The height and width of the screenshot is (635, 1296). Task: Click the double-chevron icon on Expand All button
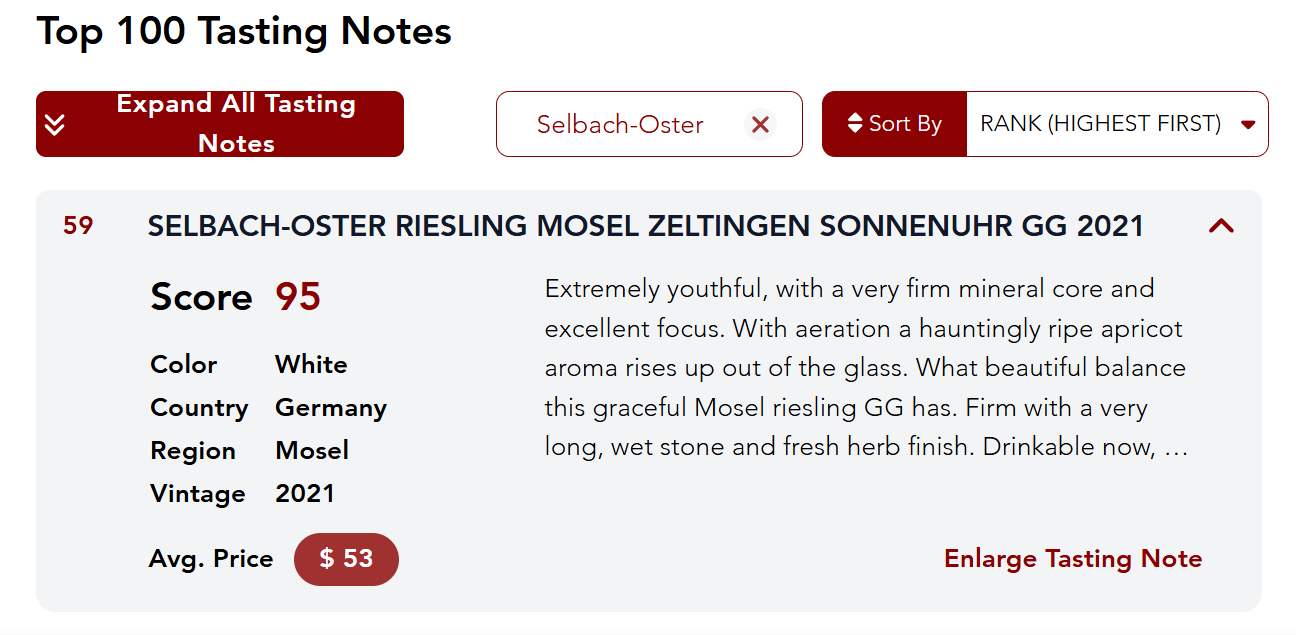tap(56, 124)
